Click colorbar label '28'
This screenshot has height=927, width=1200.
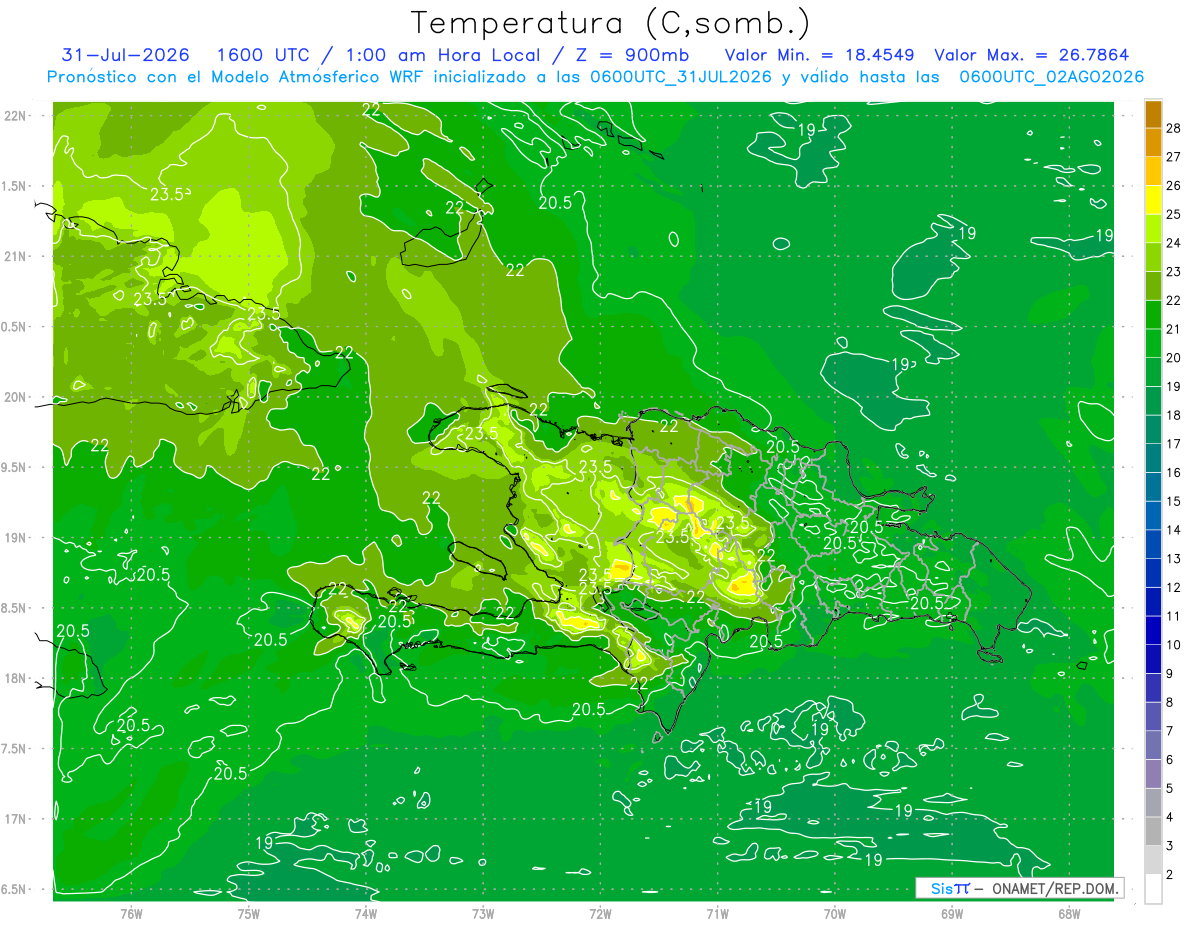[1174, 128]
